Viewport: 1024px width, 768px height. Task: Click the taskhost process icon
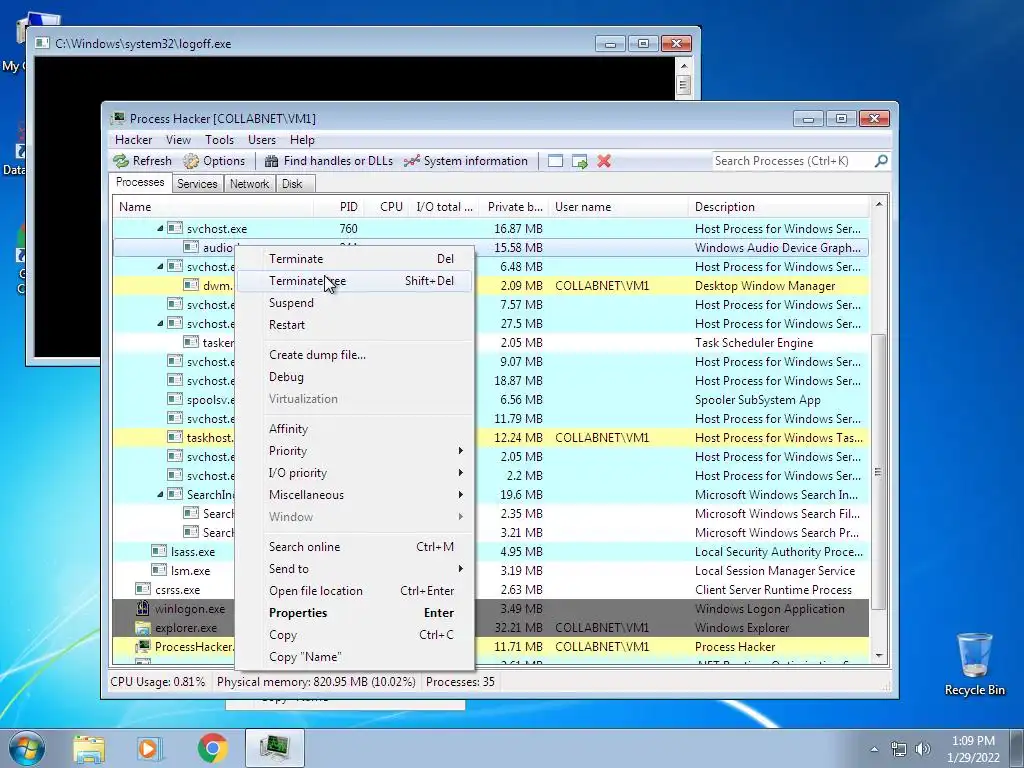[174, 437]
